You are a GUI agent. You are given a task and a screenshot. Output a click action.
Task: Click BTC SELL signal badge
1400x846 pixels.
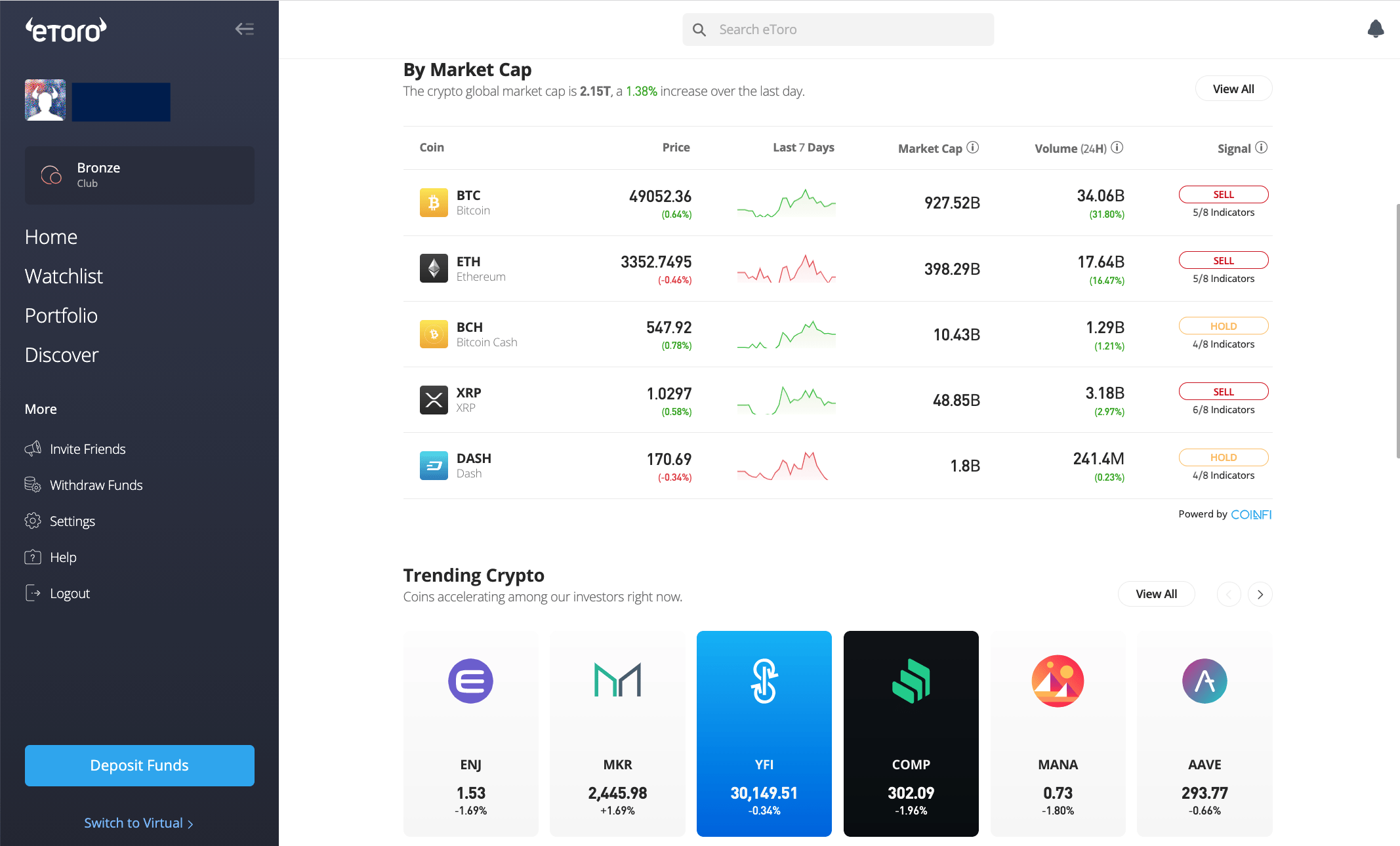tap(1223, 195)
